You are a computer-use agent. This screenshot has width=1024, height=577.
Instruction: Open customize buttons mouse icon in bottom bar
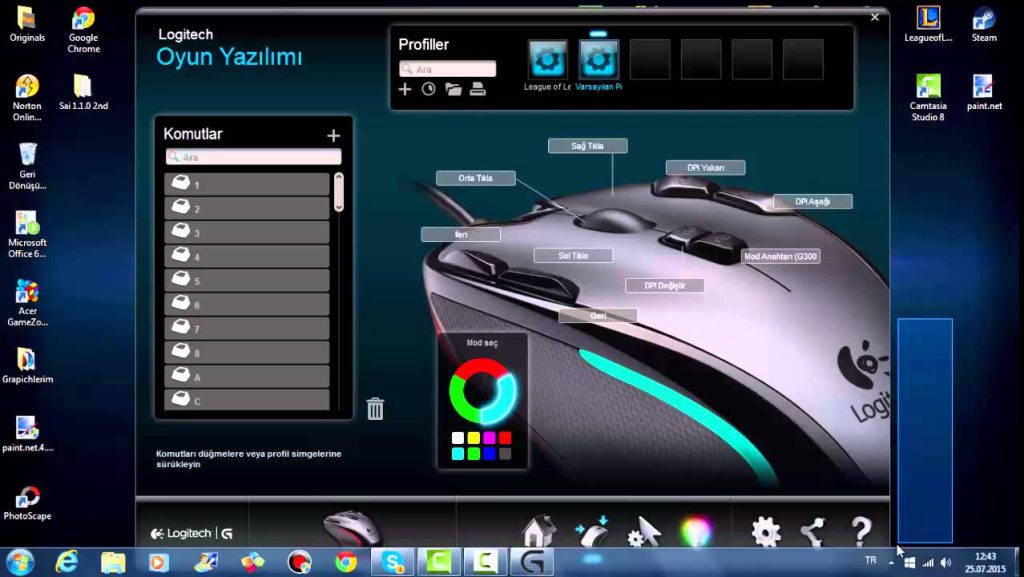(x=592, y=531)
